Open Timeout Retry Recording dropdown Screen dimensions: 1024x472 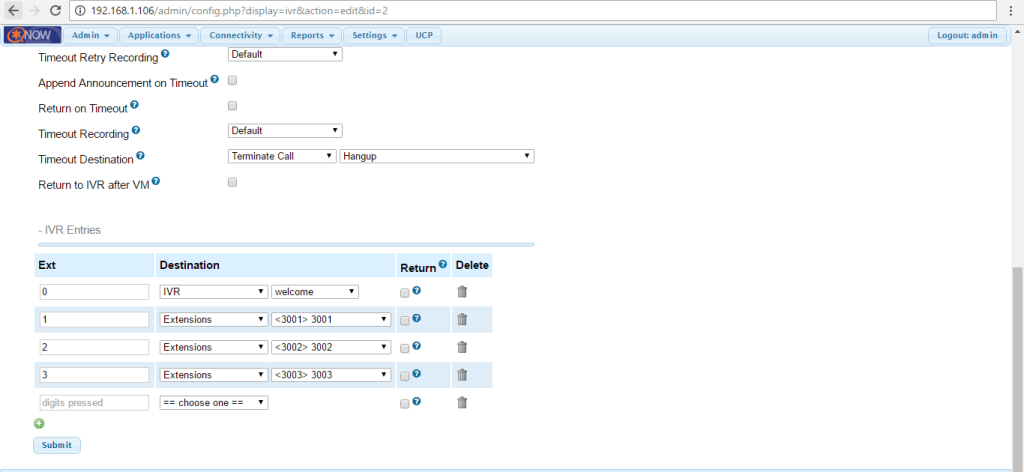point(285,55)
